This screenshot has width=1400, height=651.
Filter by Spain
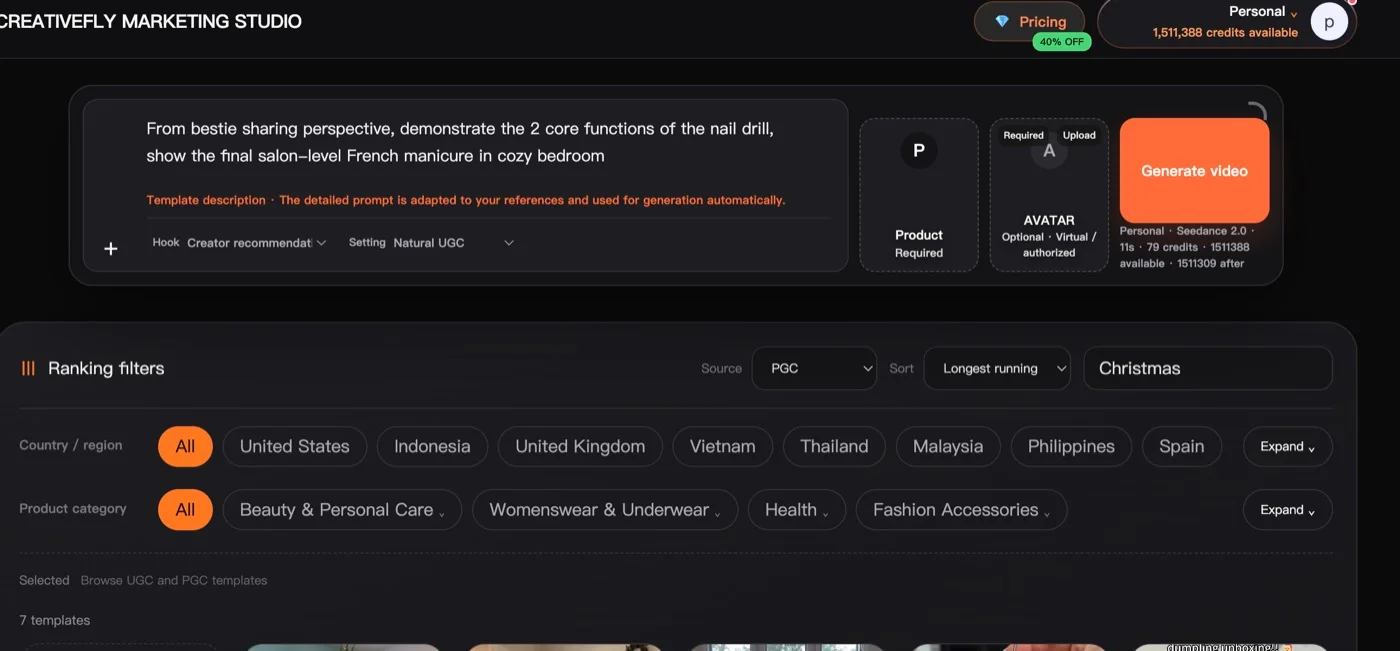pyautogui.click(x=1181, y=446)
